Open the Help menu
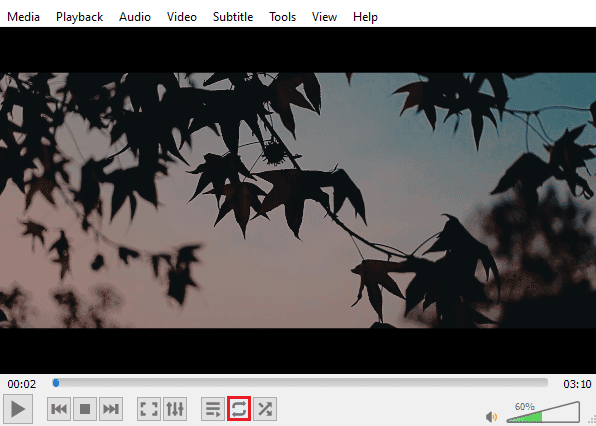This screenshot has width=596, height=426. click(365, 17)
